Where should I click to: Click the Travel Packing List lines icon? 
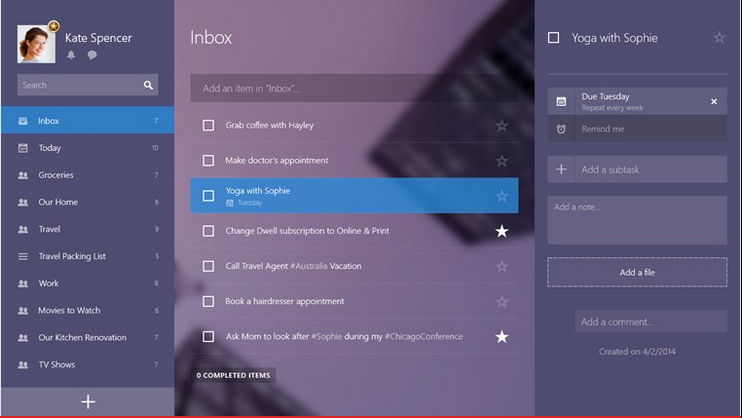[23, 256]
